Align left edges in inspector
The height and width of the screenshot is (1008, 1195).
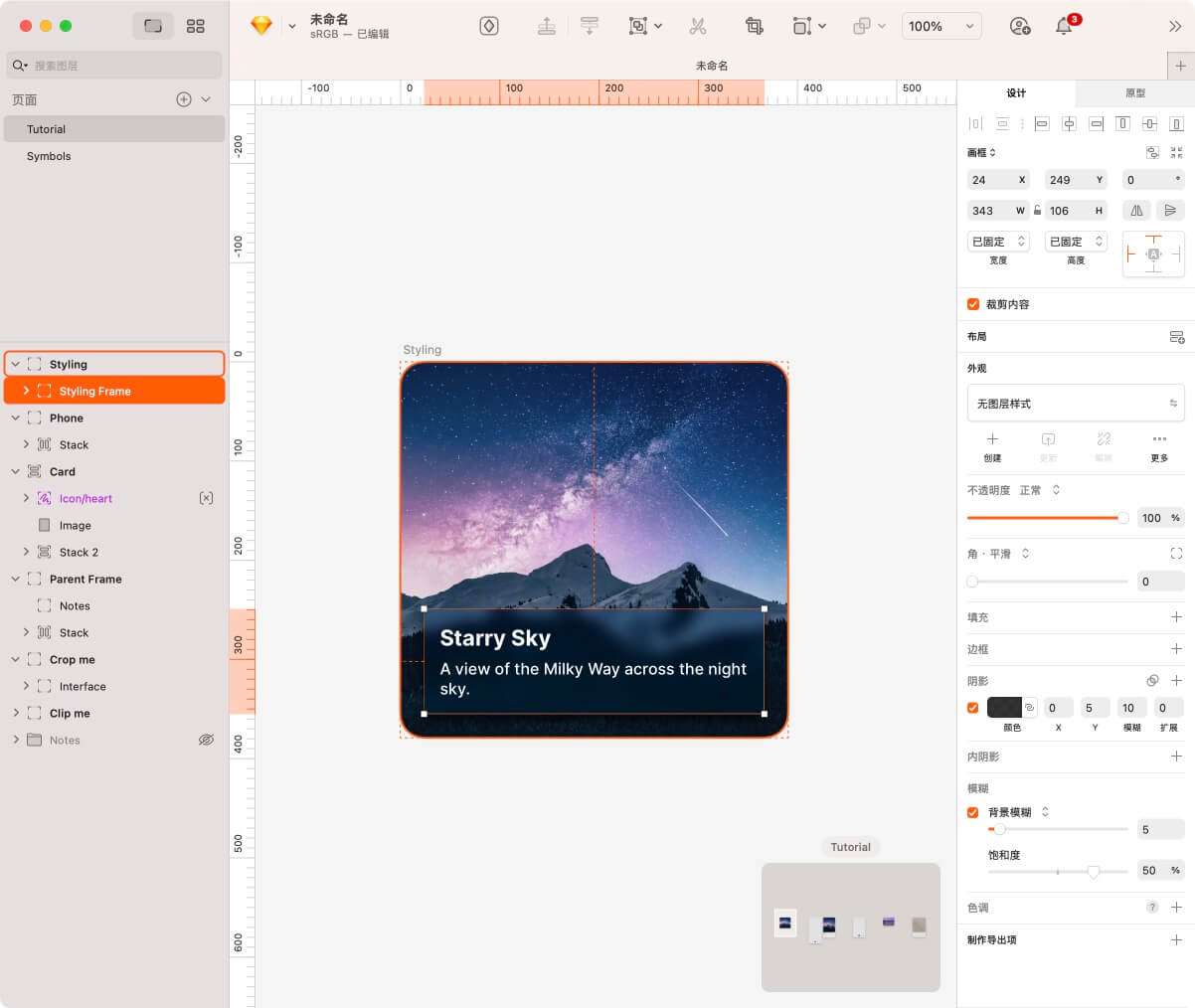[x=1042, y=123]
